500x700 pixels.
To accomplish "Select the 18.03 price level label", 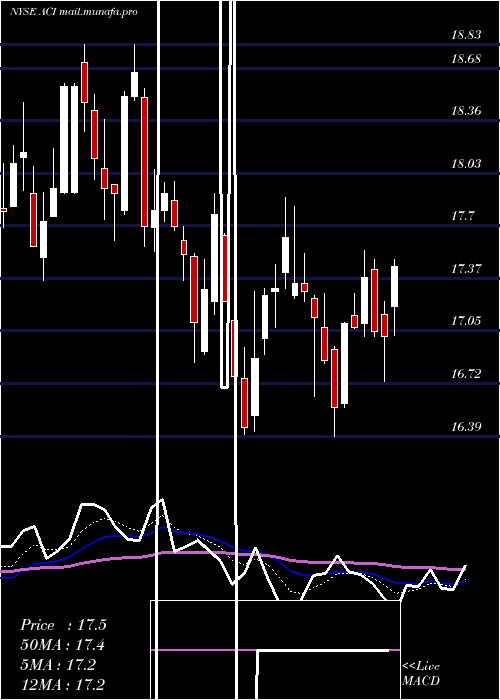I will click(466, 164).
